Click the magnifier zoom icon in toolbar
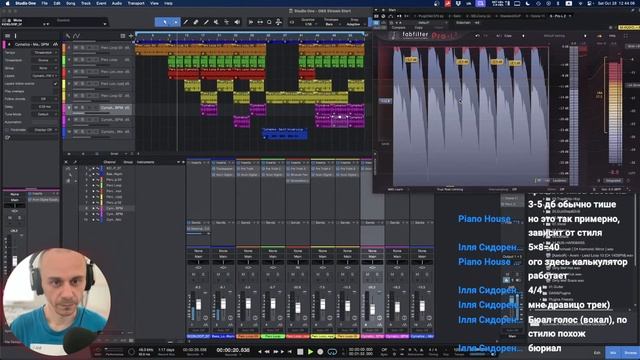This screenshot has height=360, width=640. pos(269,22)
